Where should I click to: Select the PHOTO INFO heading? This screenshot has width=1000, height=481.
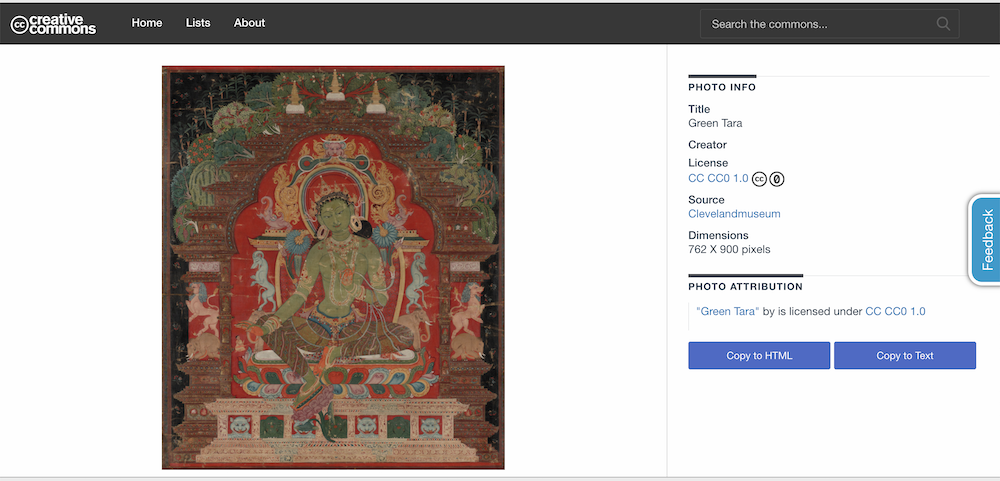pyautogui.click(x=722, y=87)
